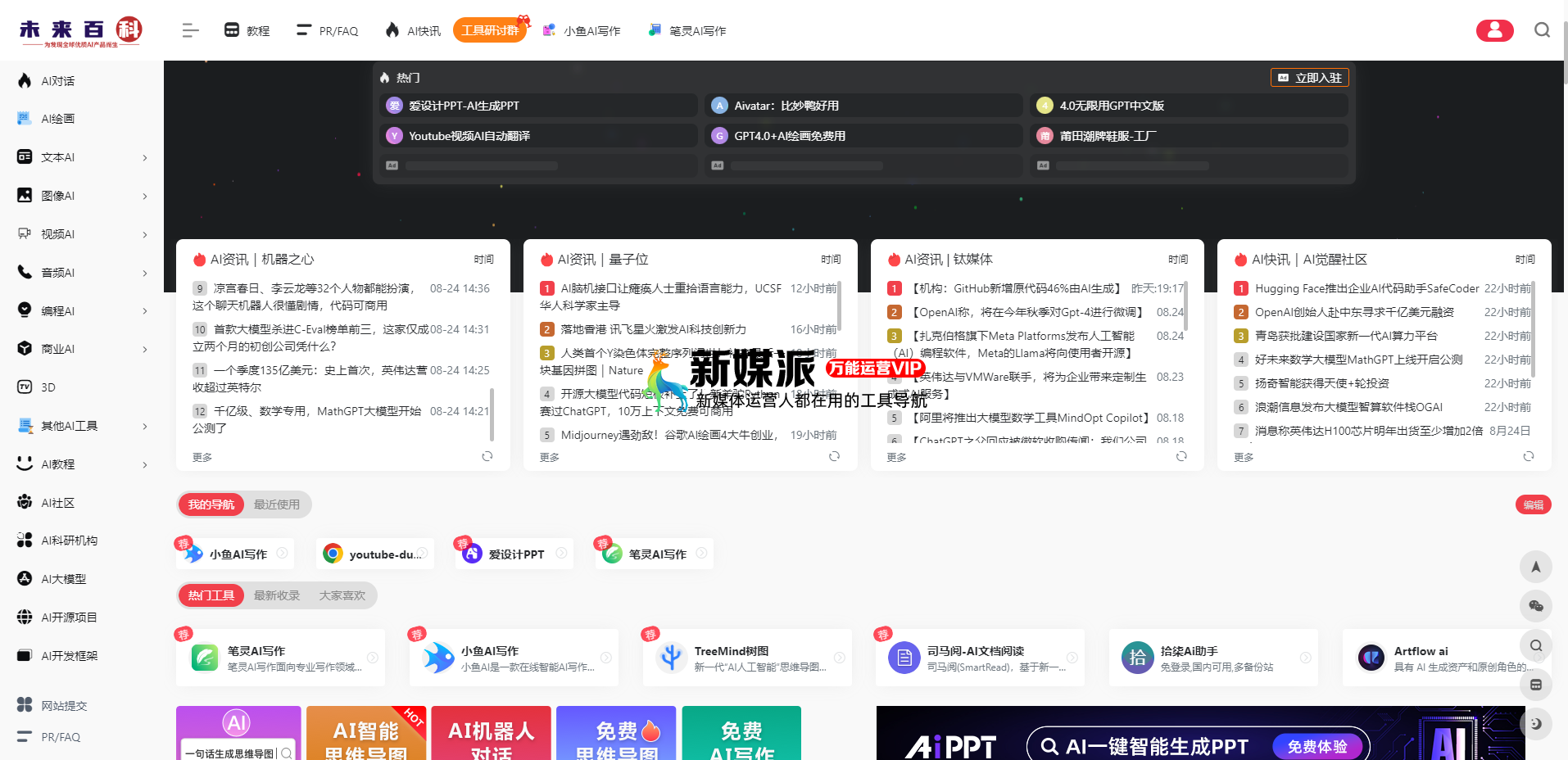The image size is (1568, 760).
Task: Click the 工具研讨群 orange menu button
Action: (490, 30)
